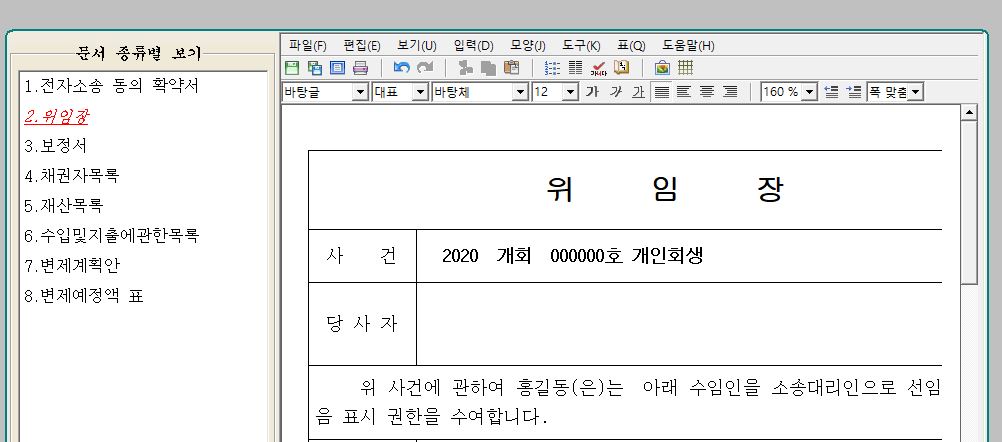Viewport: 1002px width, 442px height.
Task: Open the 표(Q) menu
Action: (631, 45)
